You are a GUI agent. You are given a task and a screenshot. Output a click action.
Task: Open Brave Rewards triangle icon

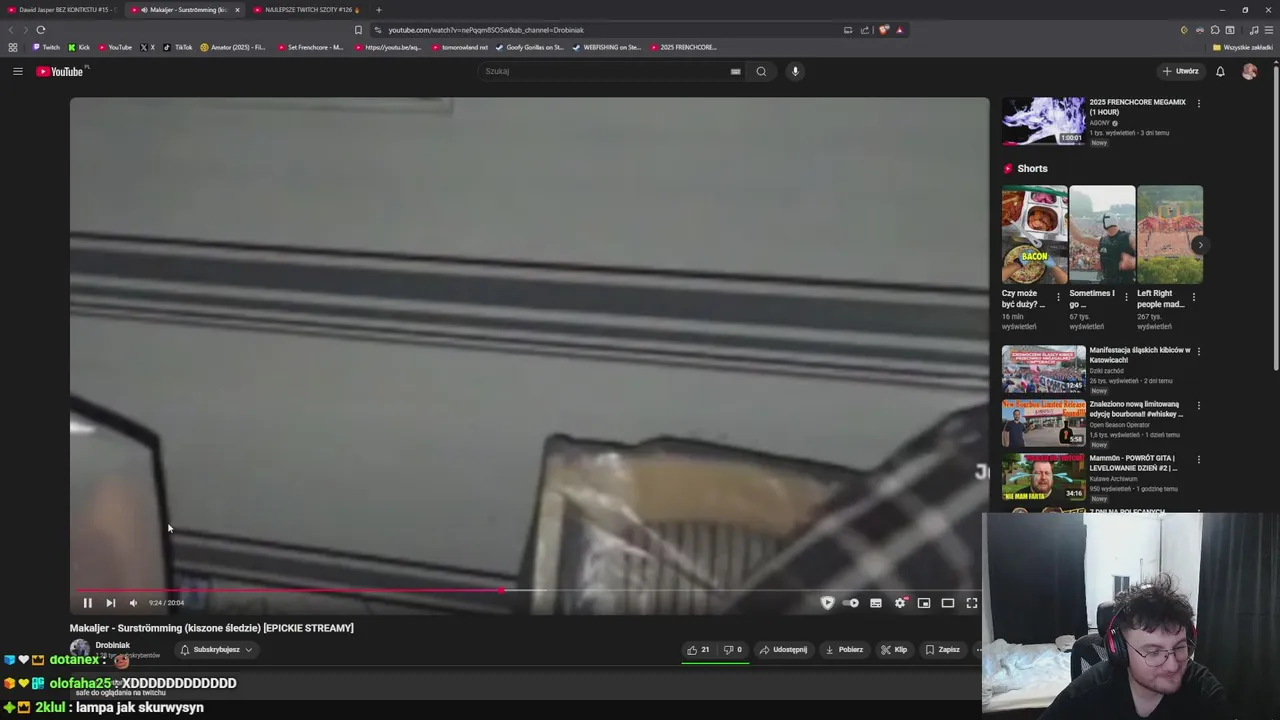click(899, 30)
